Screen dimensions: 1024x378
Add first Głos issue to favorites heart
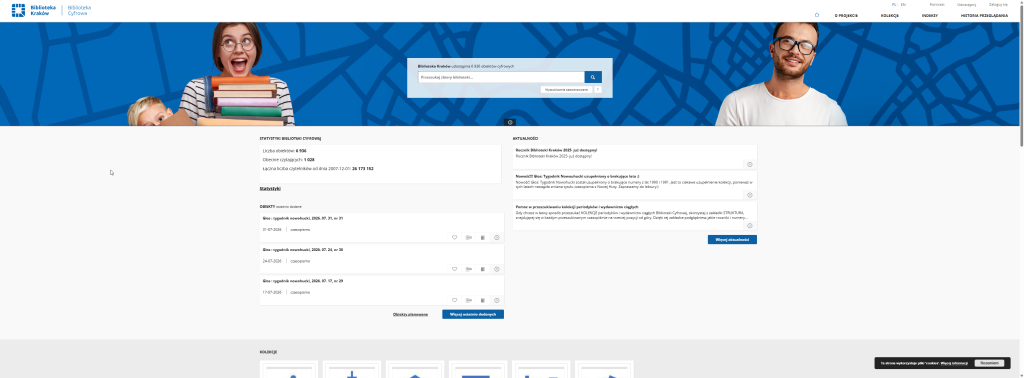(455, 238)
